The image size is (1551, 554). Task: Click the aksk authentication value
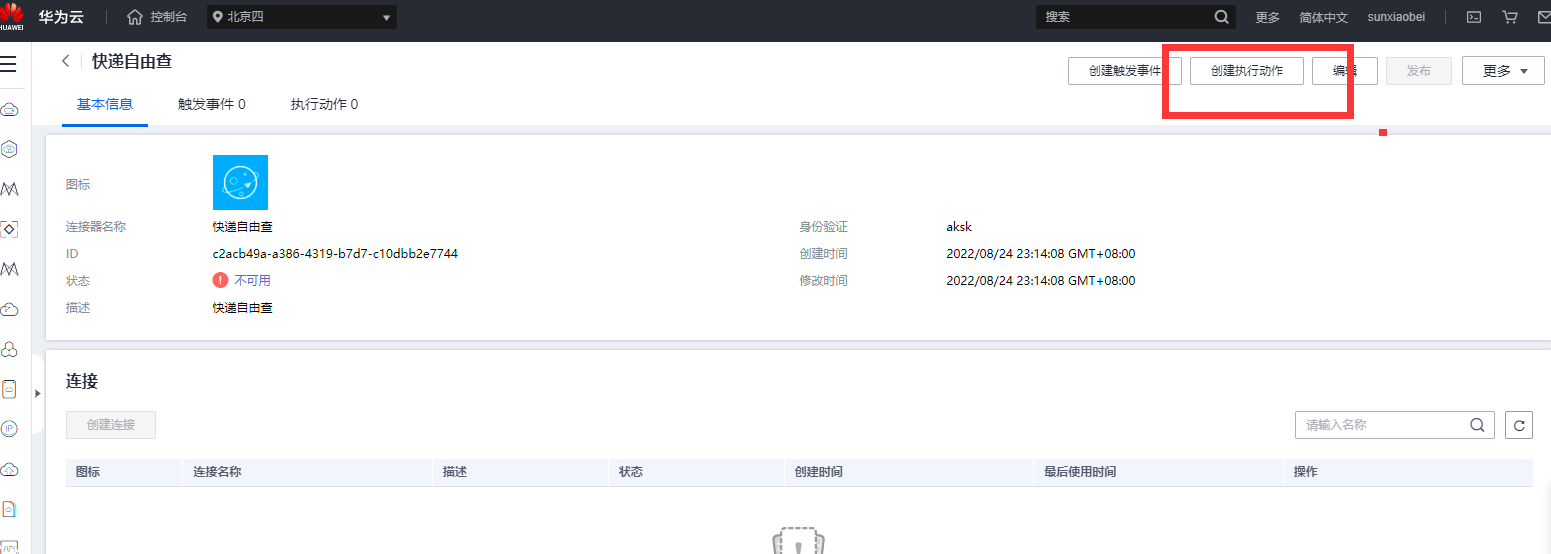pos(959,227)
